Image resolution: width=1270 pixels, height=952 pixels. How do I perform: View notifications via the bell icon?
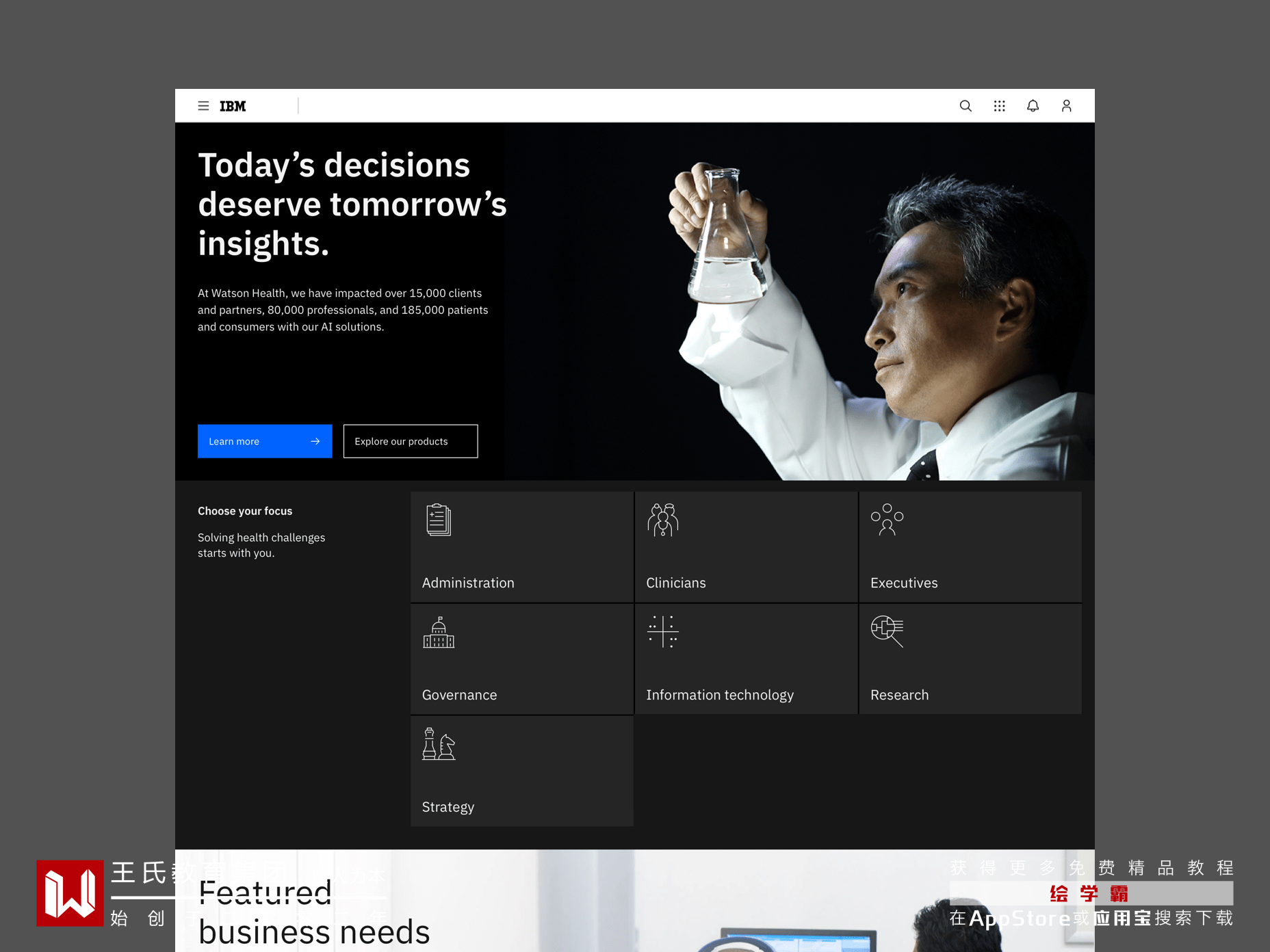1033,106
